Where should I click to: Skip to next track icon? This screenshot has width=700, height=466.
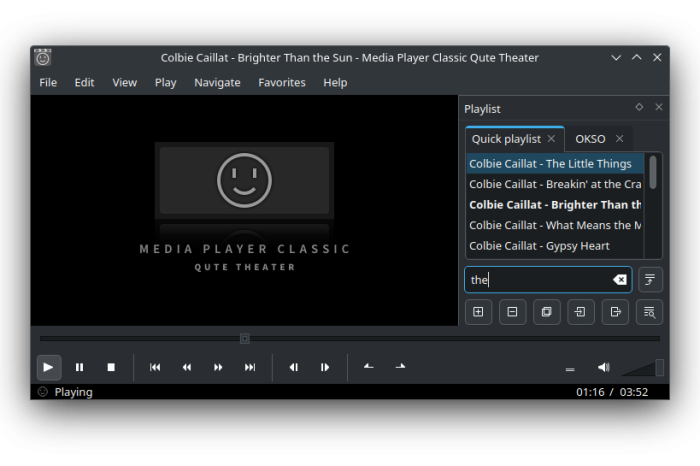(250, 367)
